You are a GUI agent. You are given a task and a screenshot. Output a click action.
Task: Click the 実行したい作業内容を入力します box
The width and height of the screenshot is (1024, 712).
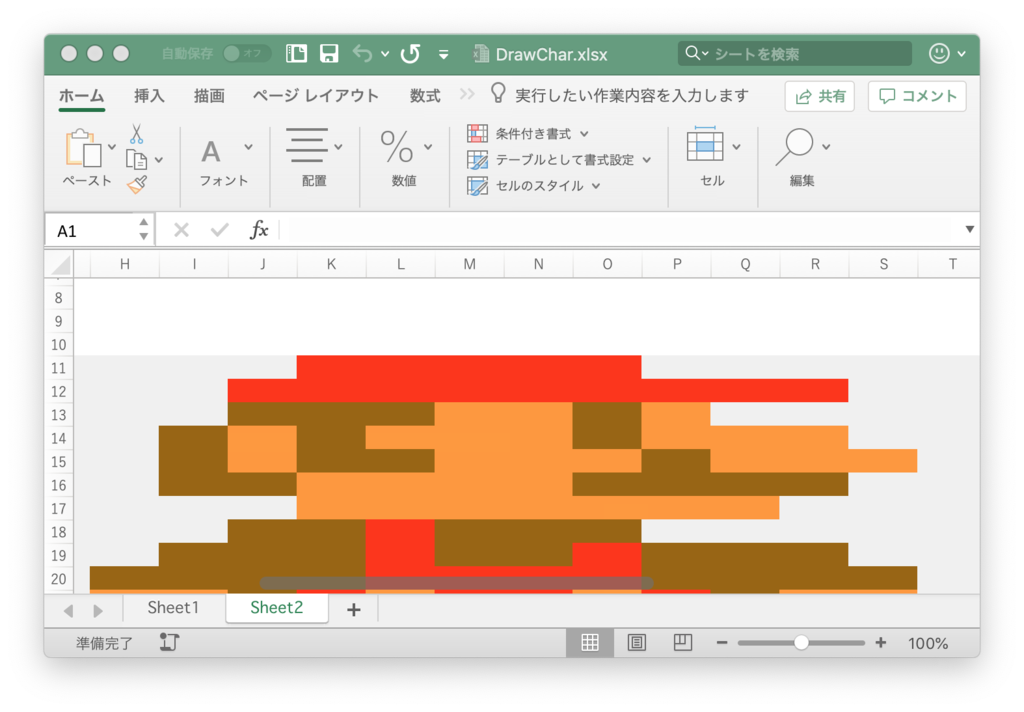click(x=632, y=96)
